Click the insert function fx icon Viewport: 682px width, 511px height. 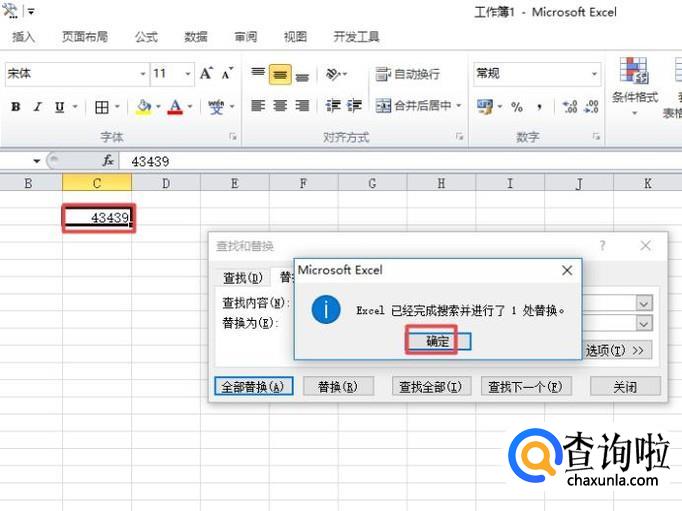tap(108, 161)
